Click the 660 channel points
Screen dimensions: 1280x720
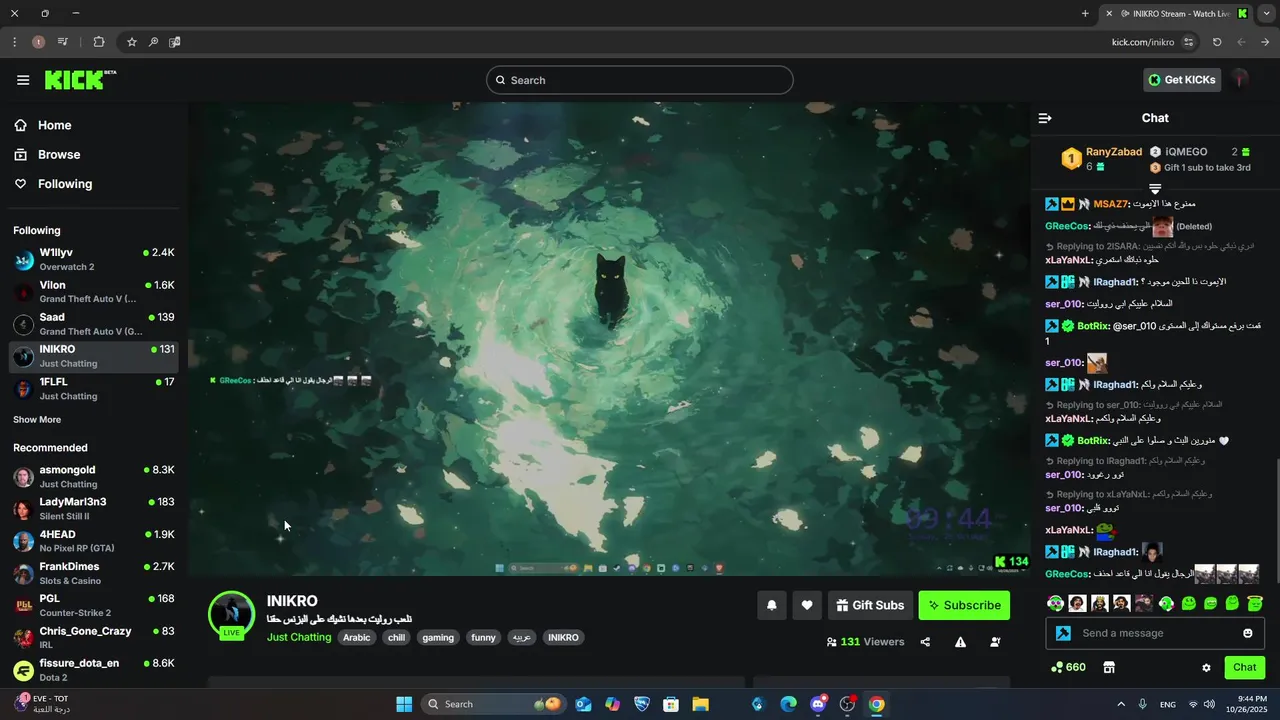click(1068, 667)
